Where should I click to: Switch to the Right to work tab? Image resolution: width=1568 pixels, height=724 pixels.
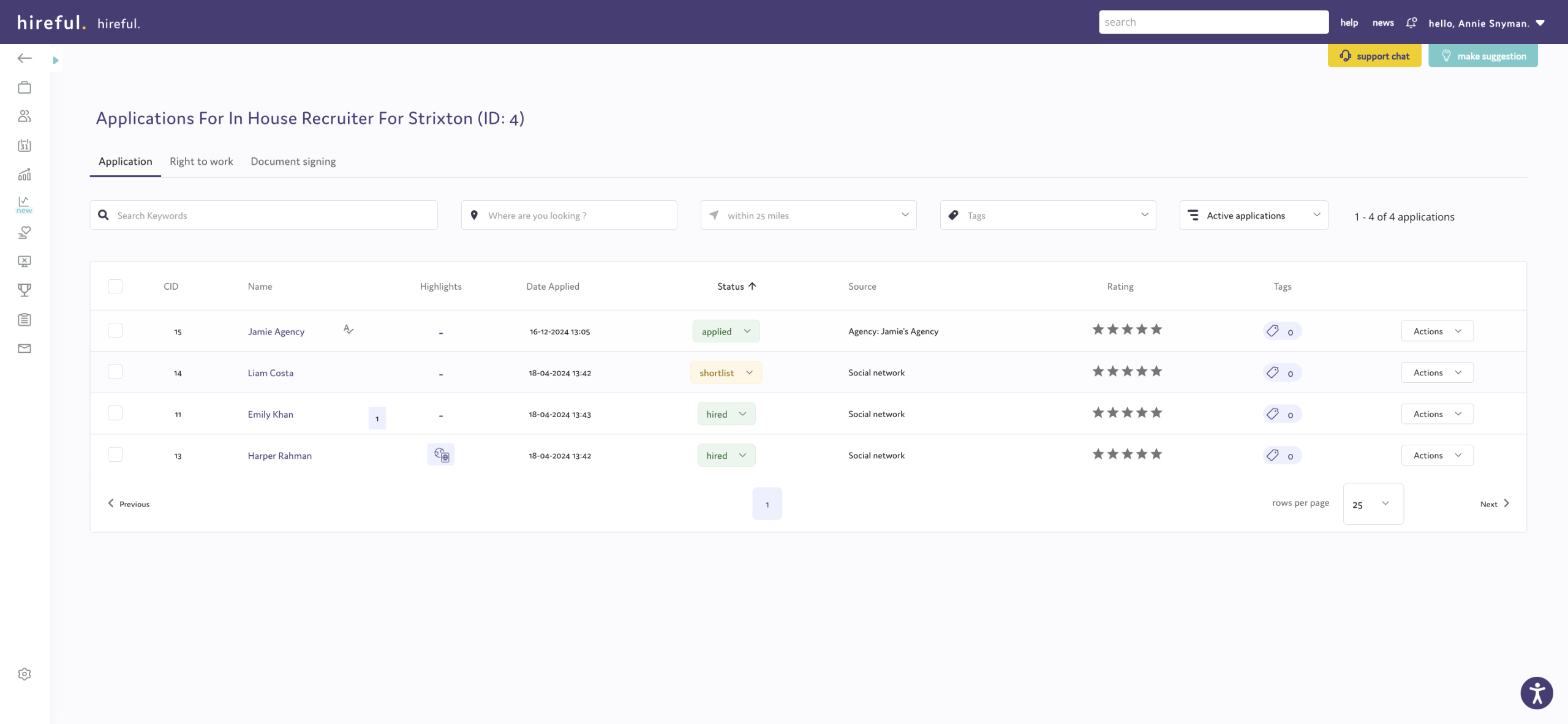[201, 161]
